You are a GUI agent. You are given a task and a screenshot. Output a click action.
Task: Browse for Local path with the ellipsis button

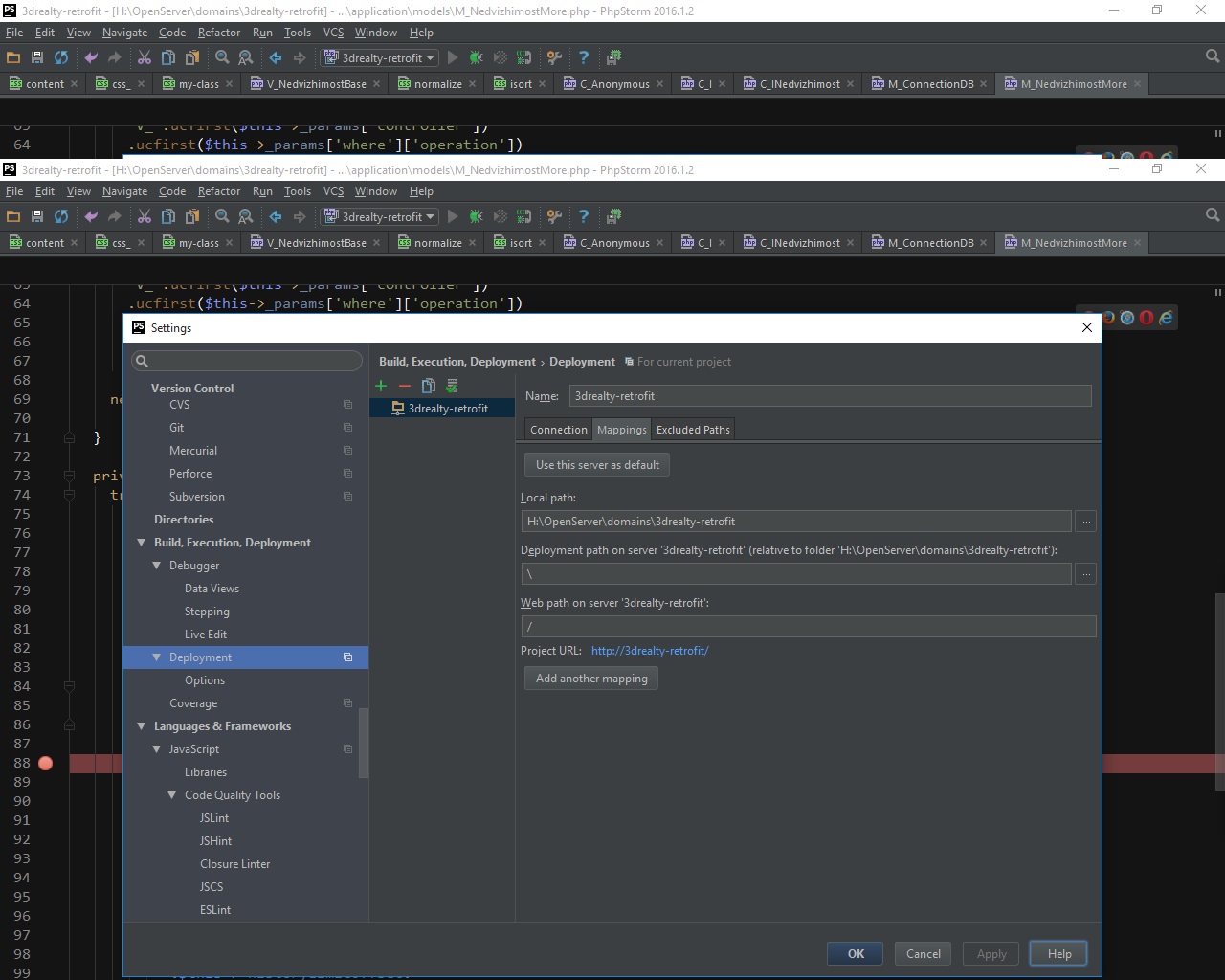pos(1085,522)
